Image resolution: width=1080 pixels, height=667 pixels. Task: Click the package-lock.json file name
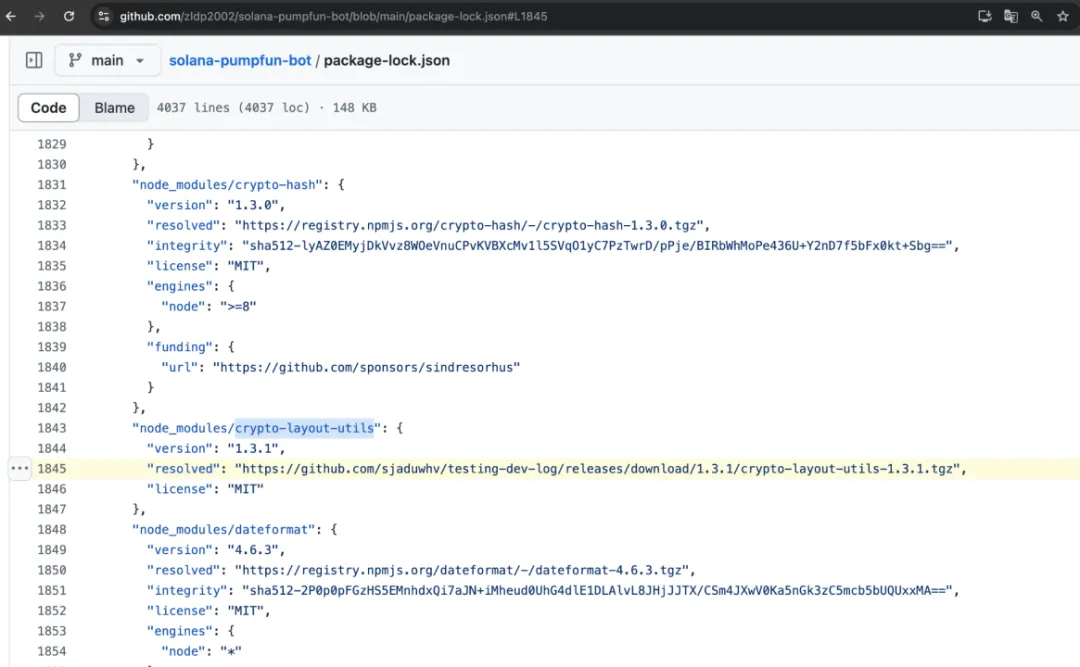[386, 60]
